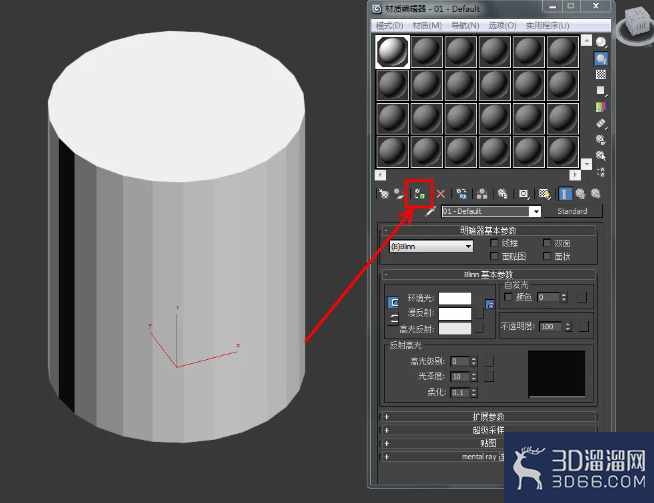This screenshot has height=503, width=654.
Task: Check the 自发光 颜色 checkbox
Action: click(508, 297)
